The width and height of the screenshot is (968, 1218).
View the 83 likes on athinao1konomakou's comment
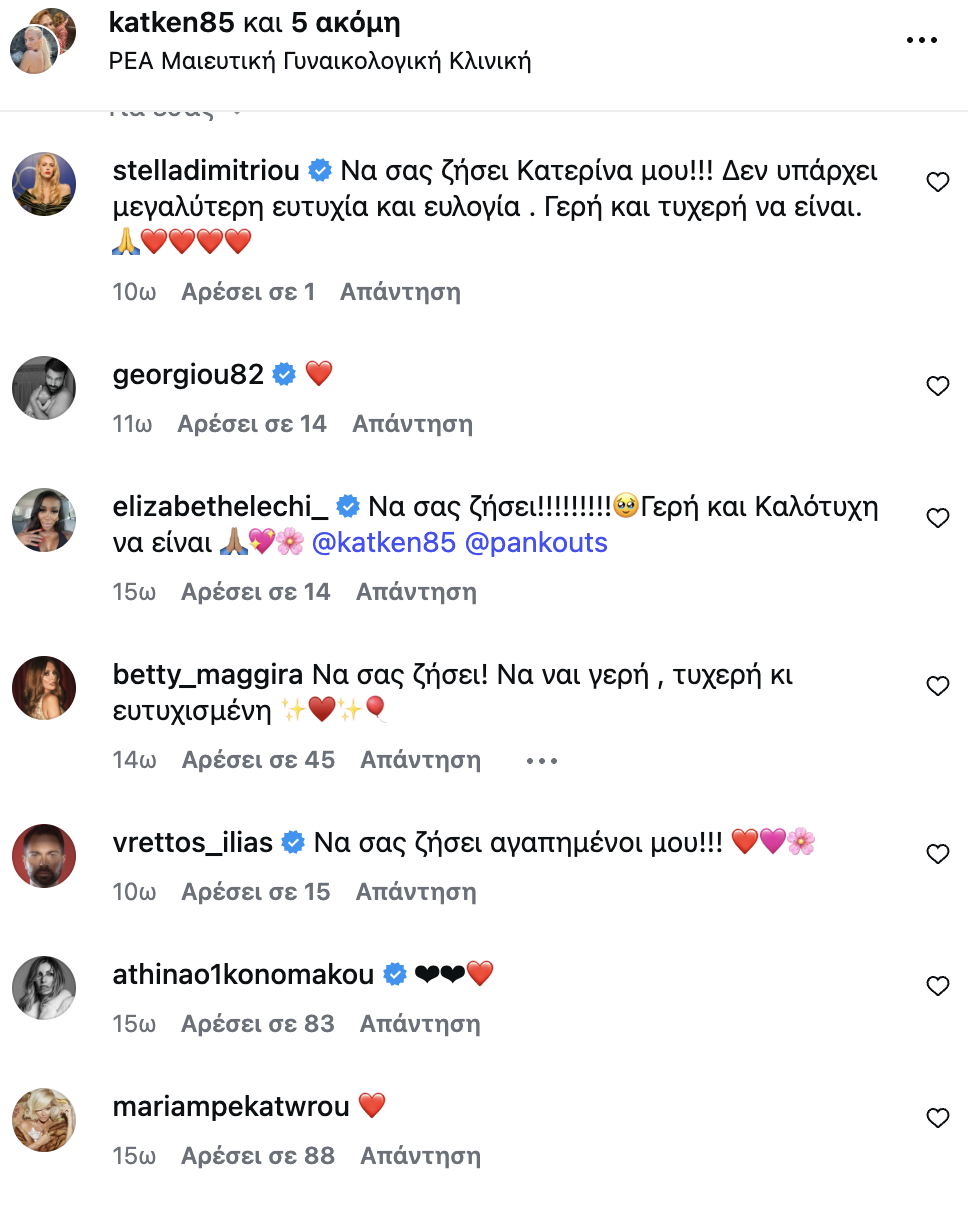[258, 1024]
